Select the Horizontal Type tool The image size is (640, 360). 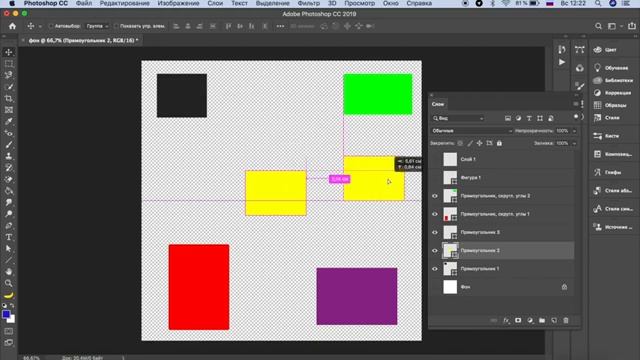pyautogui.click(x=9, y=237)
